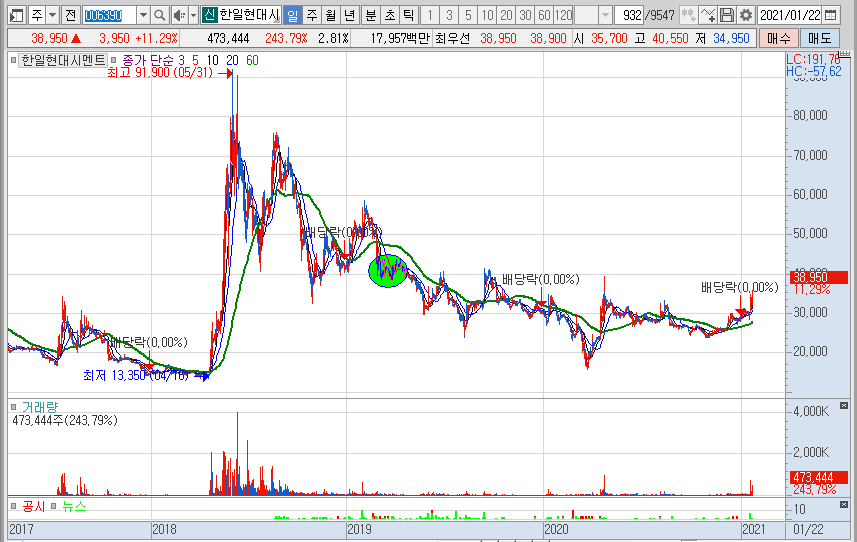Image resolution: width=857 pixels, height=542 pixels.
Task: Open chart settings gear icon
Action: 745,15
